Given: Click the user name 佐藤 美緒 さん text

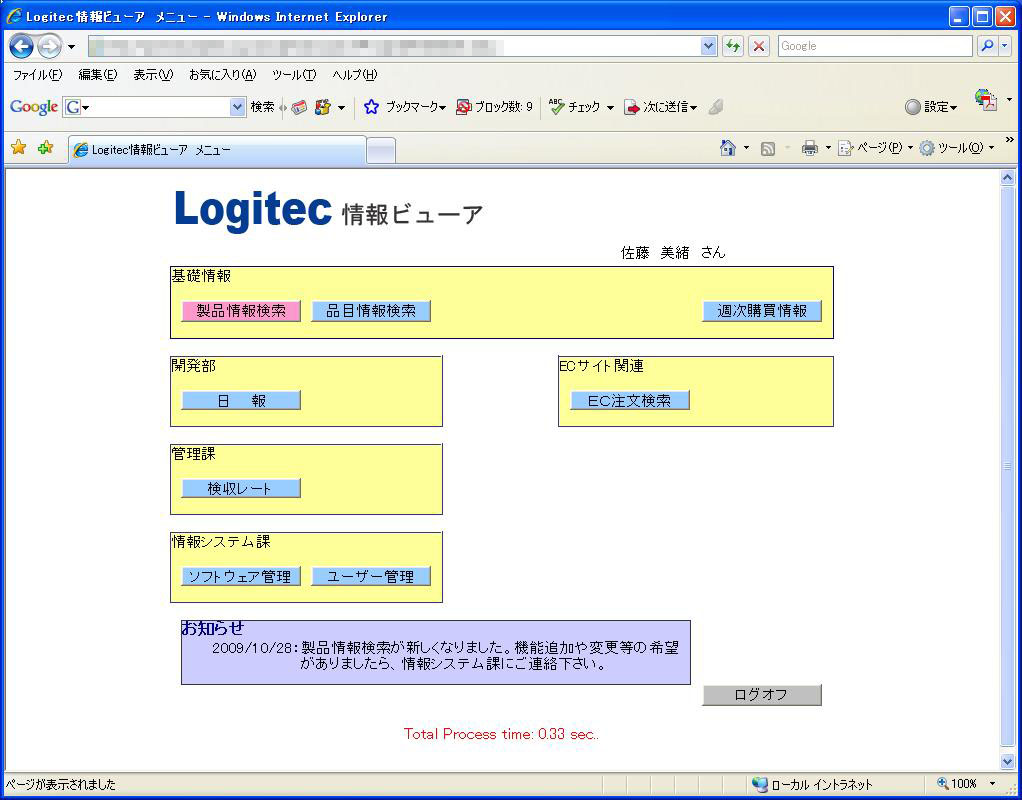Looking at the screenshot, I should point(673,253).
